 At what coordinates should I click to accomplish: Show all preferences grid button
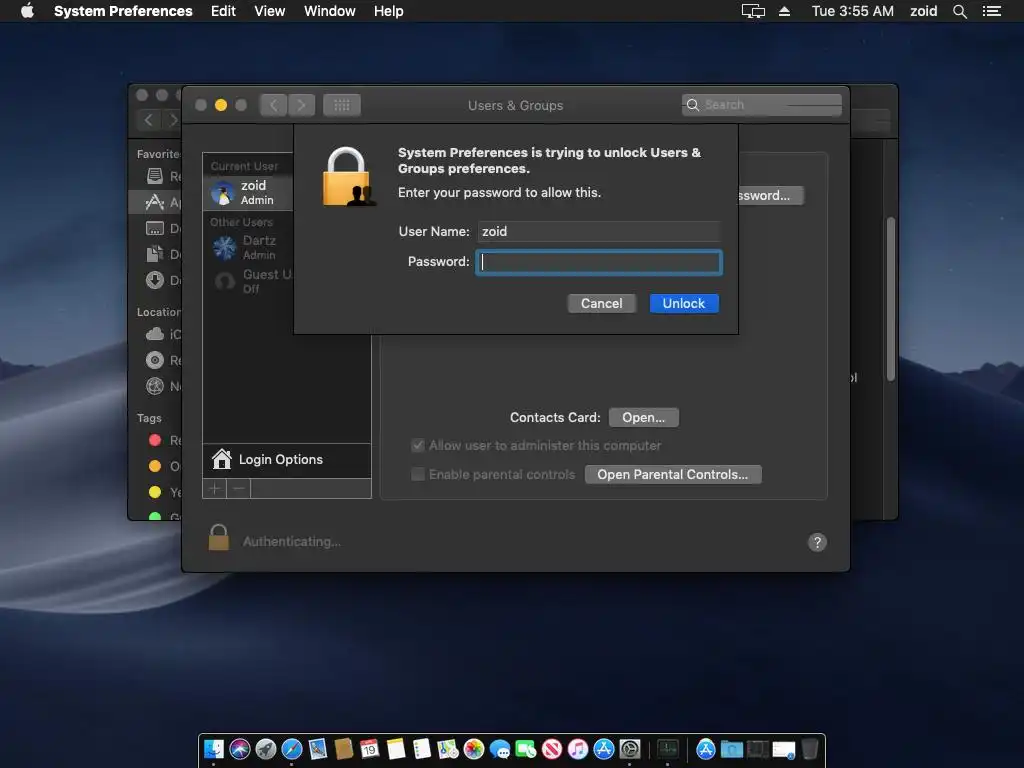342,105
